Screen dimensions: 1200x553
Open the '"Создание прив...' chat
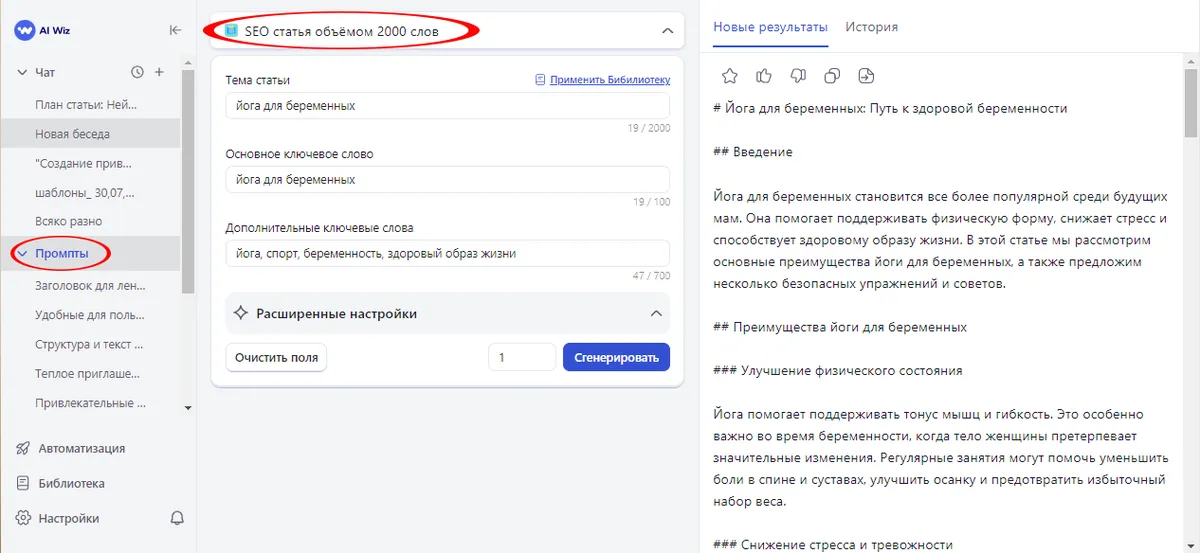click(x=83, y=163)
